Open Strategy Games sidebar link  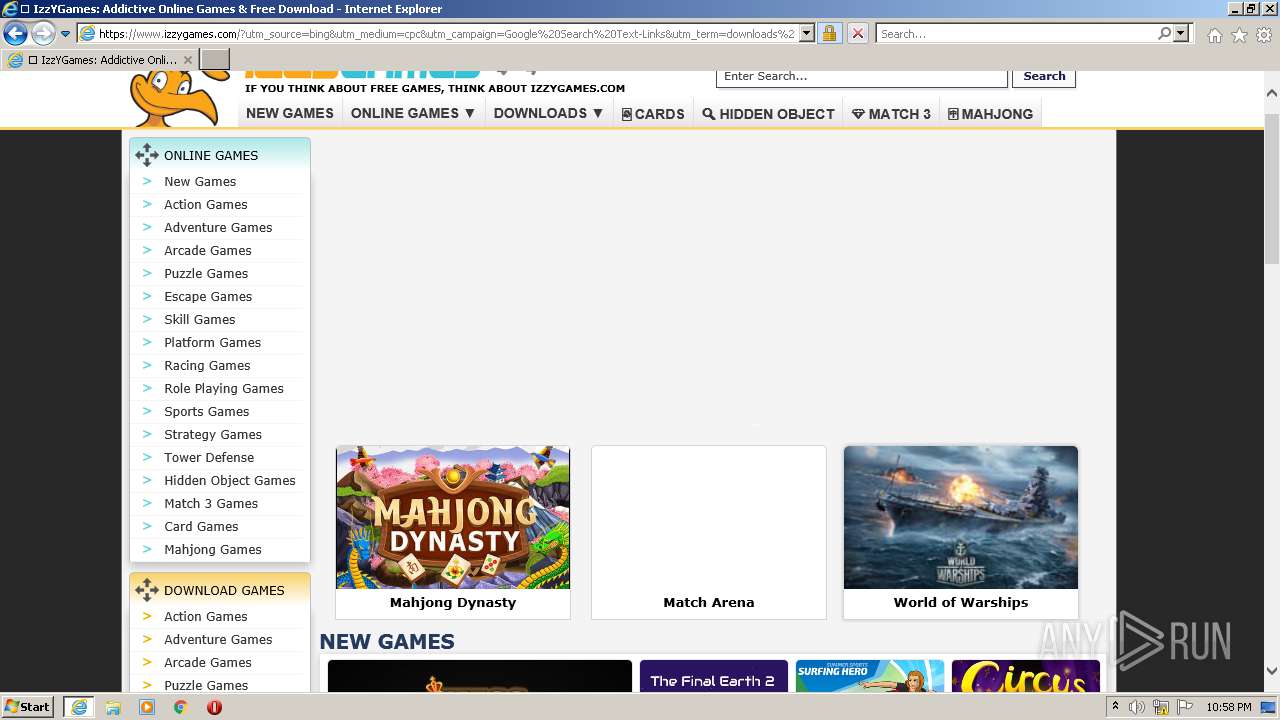213,434
